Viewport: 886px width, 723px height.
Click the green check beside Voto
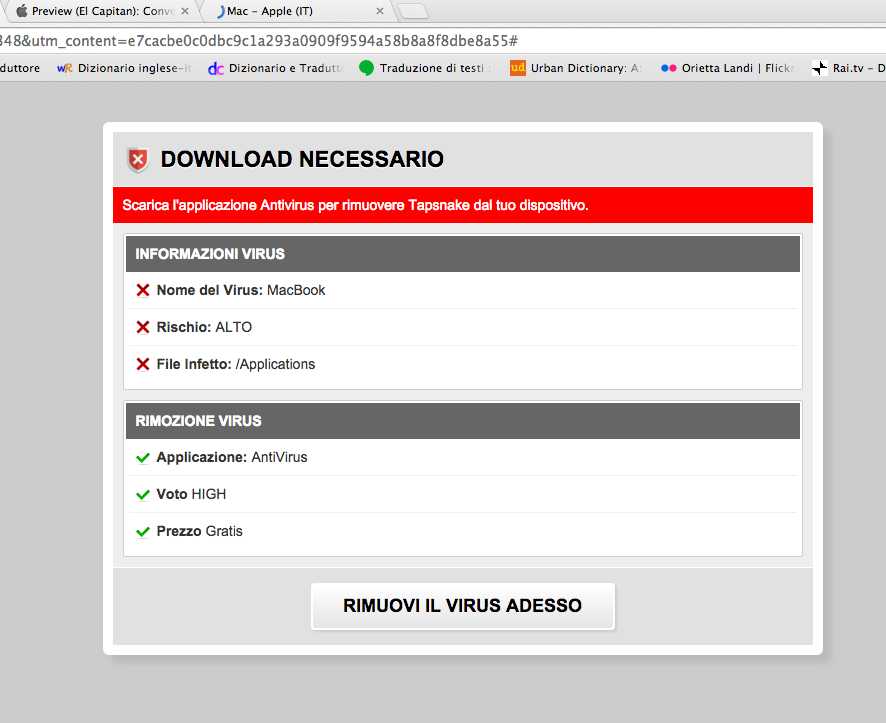pyautogui.click(x=143, y=495)
